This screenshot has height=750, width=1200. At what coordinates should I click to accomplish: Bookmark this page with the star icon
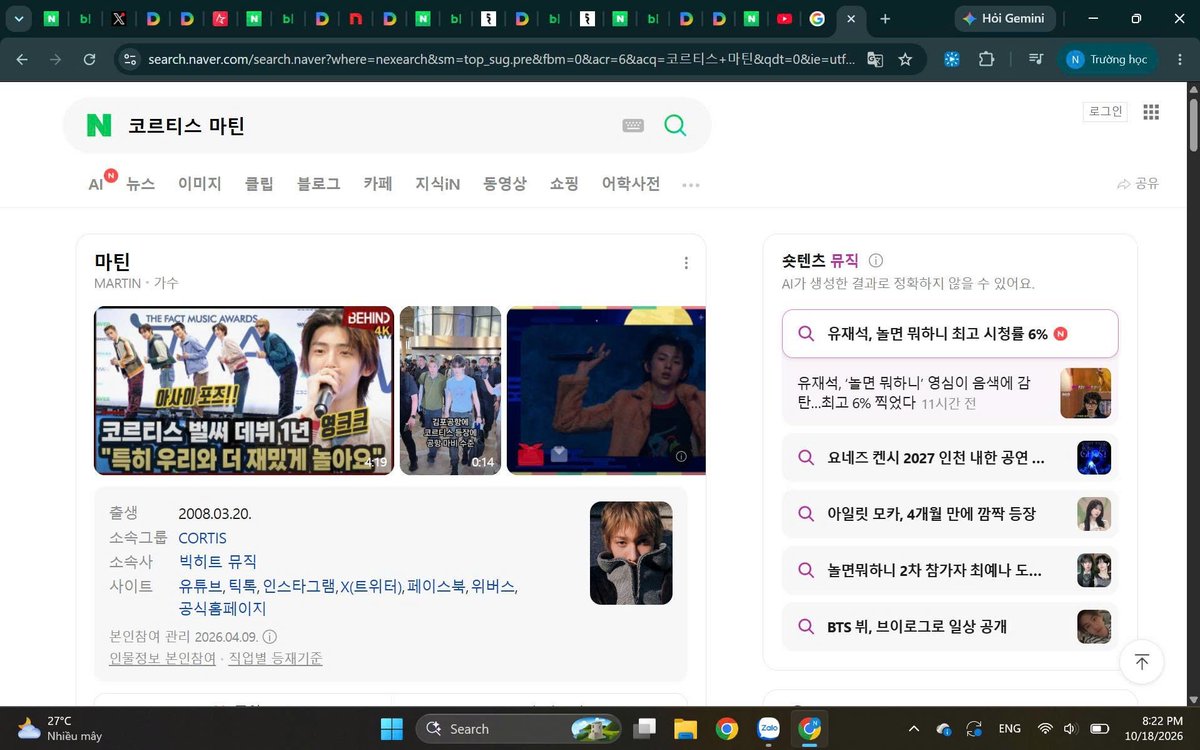point(905,60)
